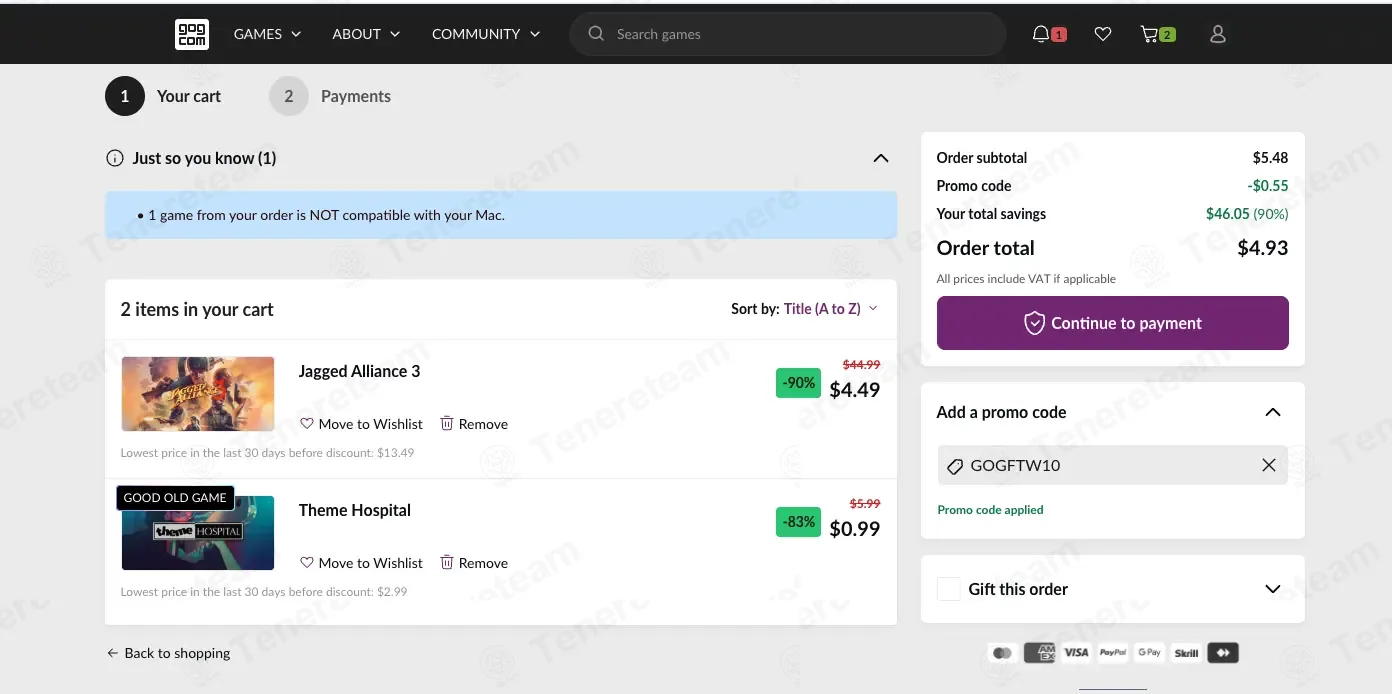The width and height of the screenshot is (1392, 694).
Task: Click Continue to payment button
Action: point(1113,323)
